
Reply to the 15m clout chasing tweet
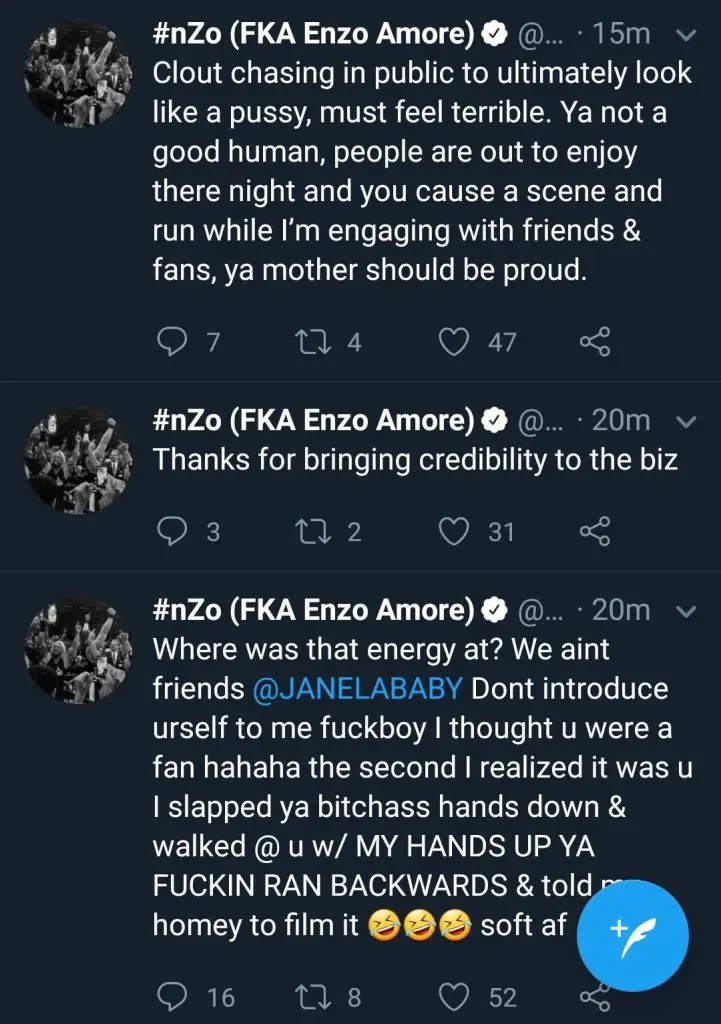[x=174, y=342]
